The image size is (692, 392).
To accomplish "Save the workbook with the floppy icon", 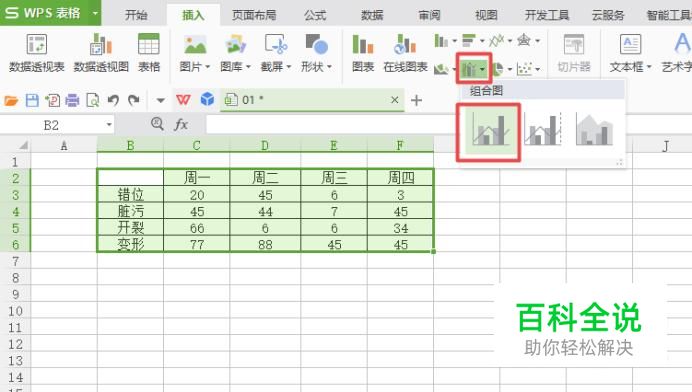I will tap(32, 100).
